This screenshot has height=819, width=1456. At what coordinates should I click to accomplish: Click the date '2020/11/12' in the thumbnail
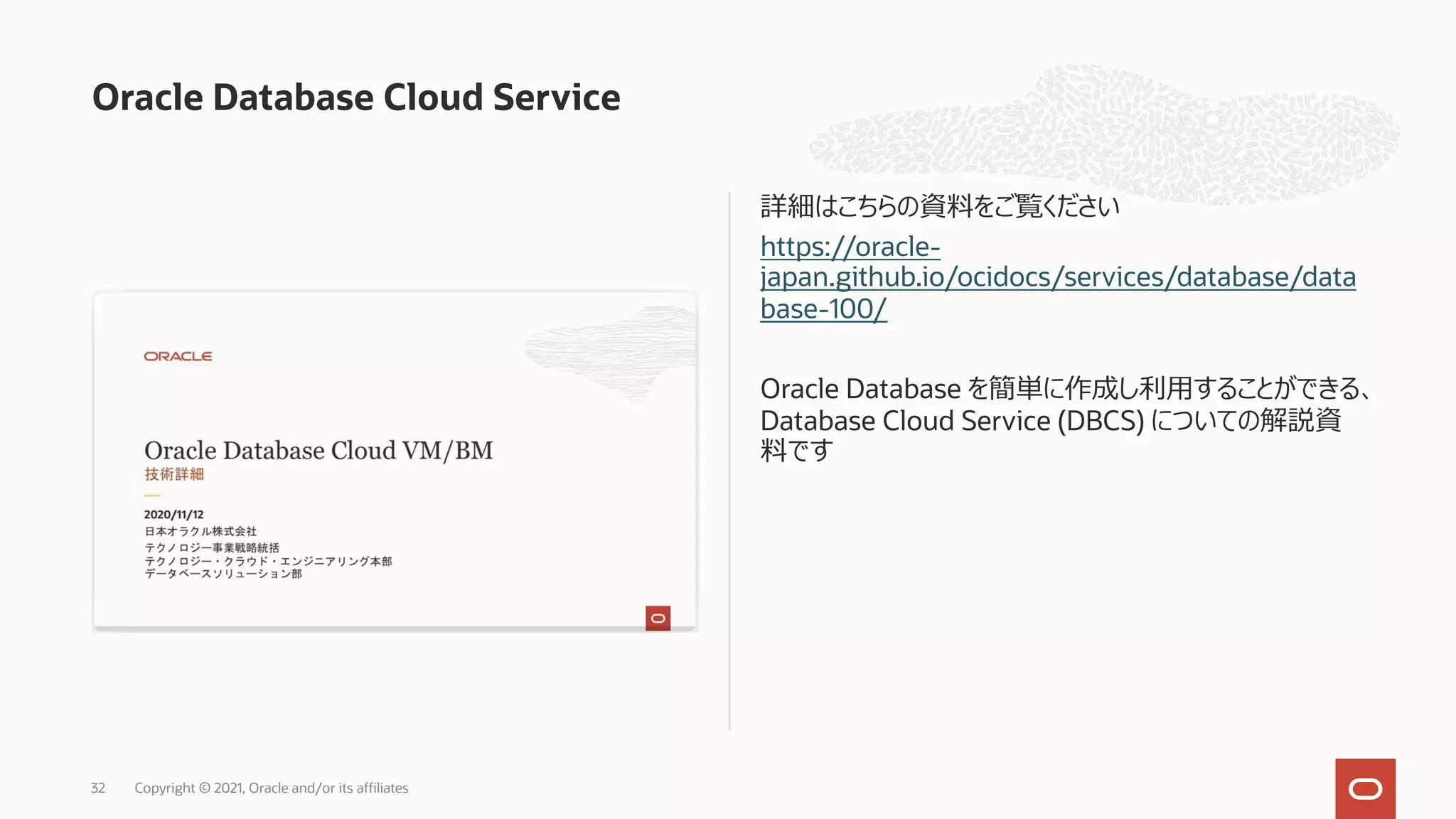click(173, 514)
